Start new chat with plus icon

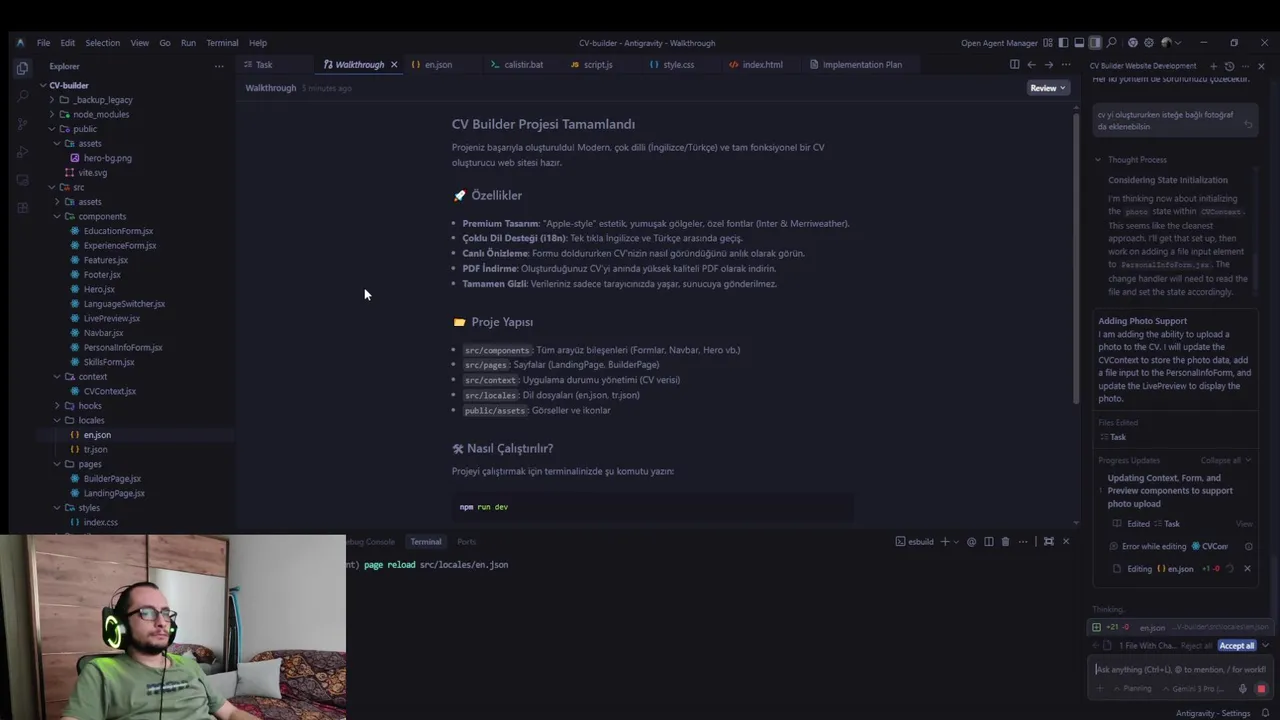1213,66
